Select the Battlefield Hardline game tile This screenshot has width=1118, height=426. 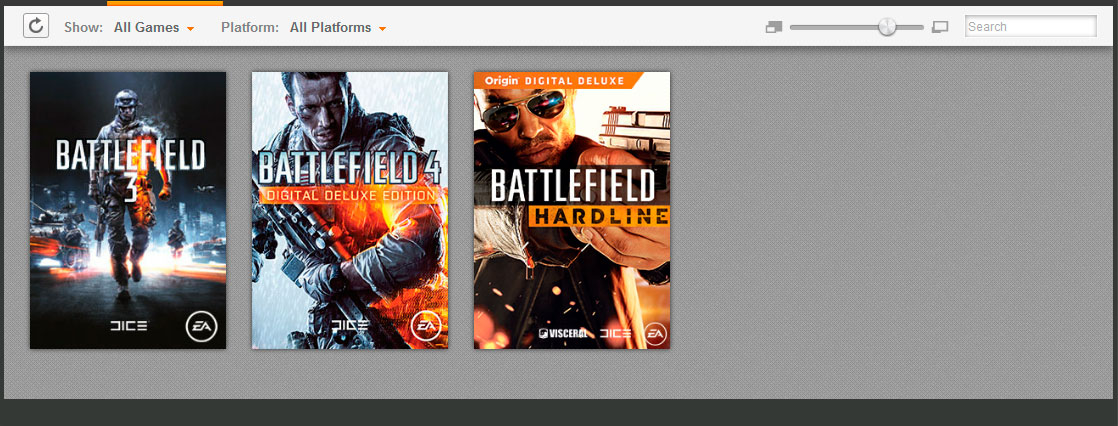click(572, 211)
